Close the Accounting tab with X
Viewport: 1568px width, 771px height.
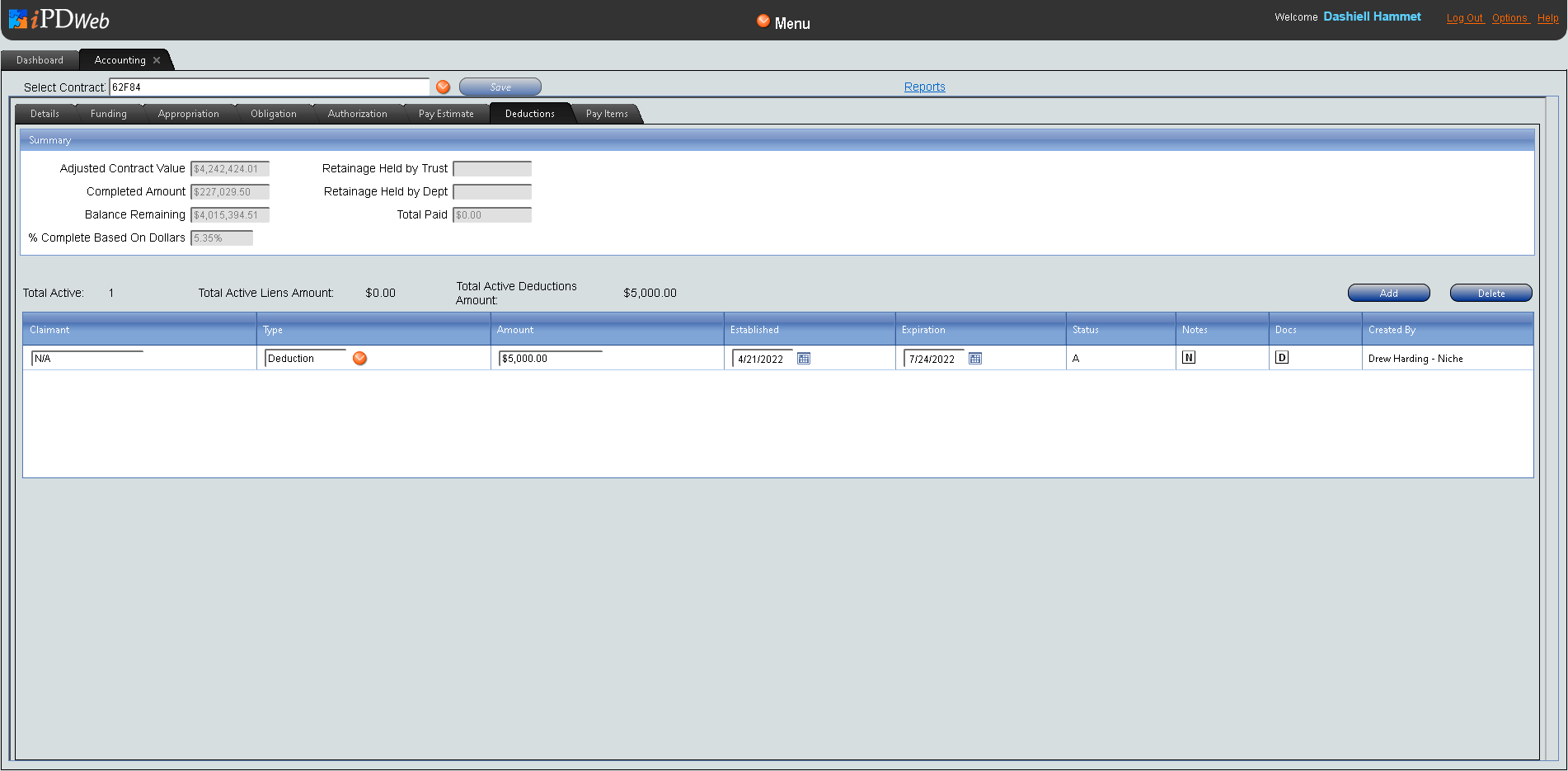point(157,60)
